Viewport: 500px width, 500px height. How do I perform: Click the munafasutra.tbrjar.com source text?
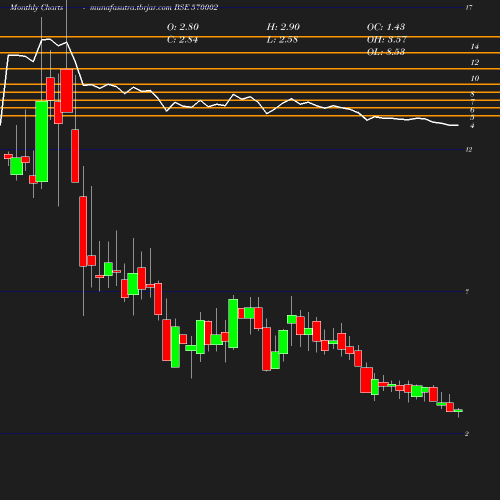pyautogui.click(x=131, y=7)
